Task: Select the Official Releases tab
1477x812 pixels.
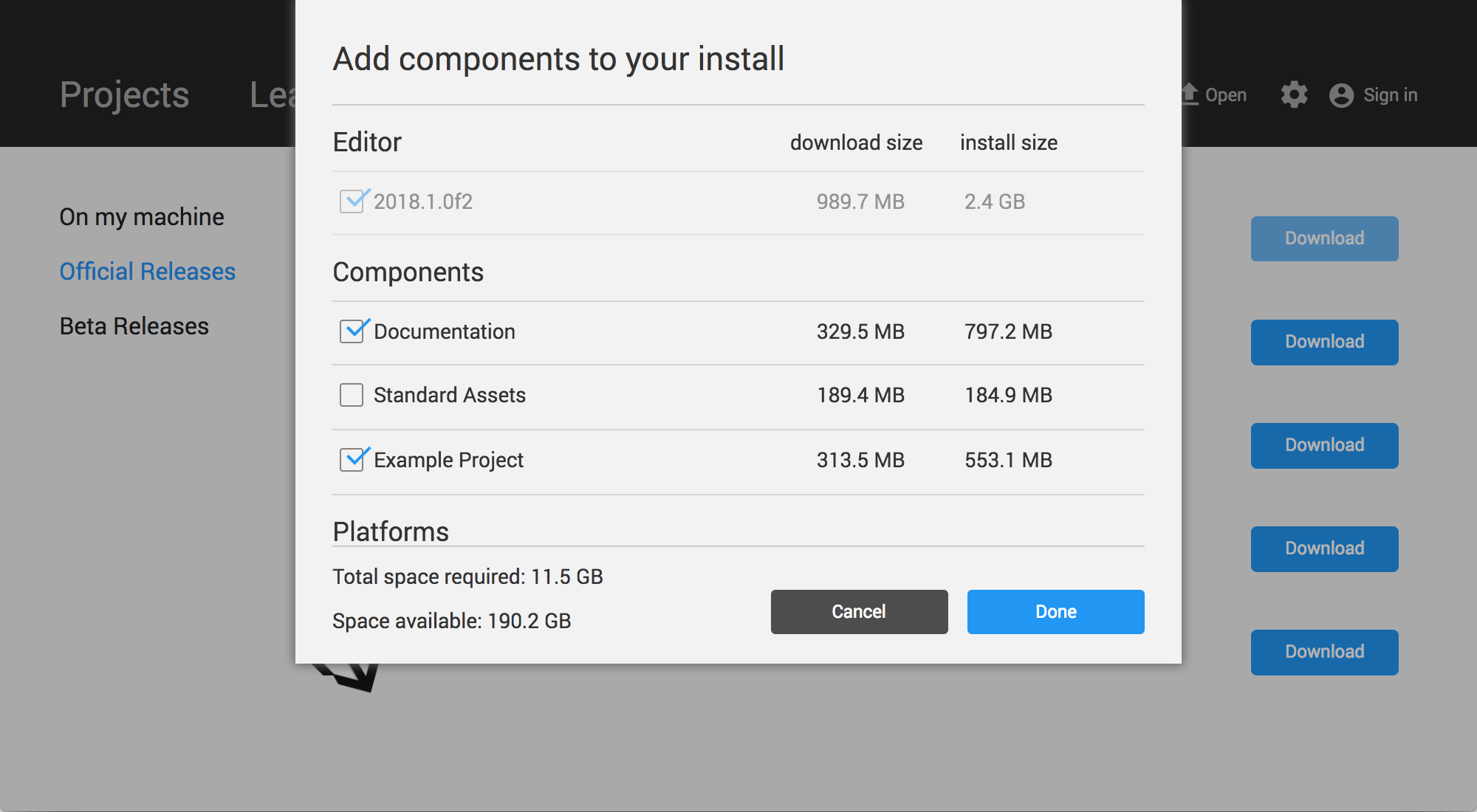Action: click(148, 270)
